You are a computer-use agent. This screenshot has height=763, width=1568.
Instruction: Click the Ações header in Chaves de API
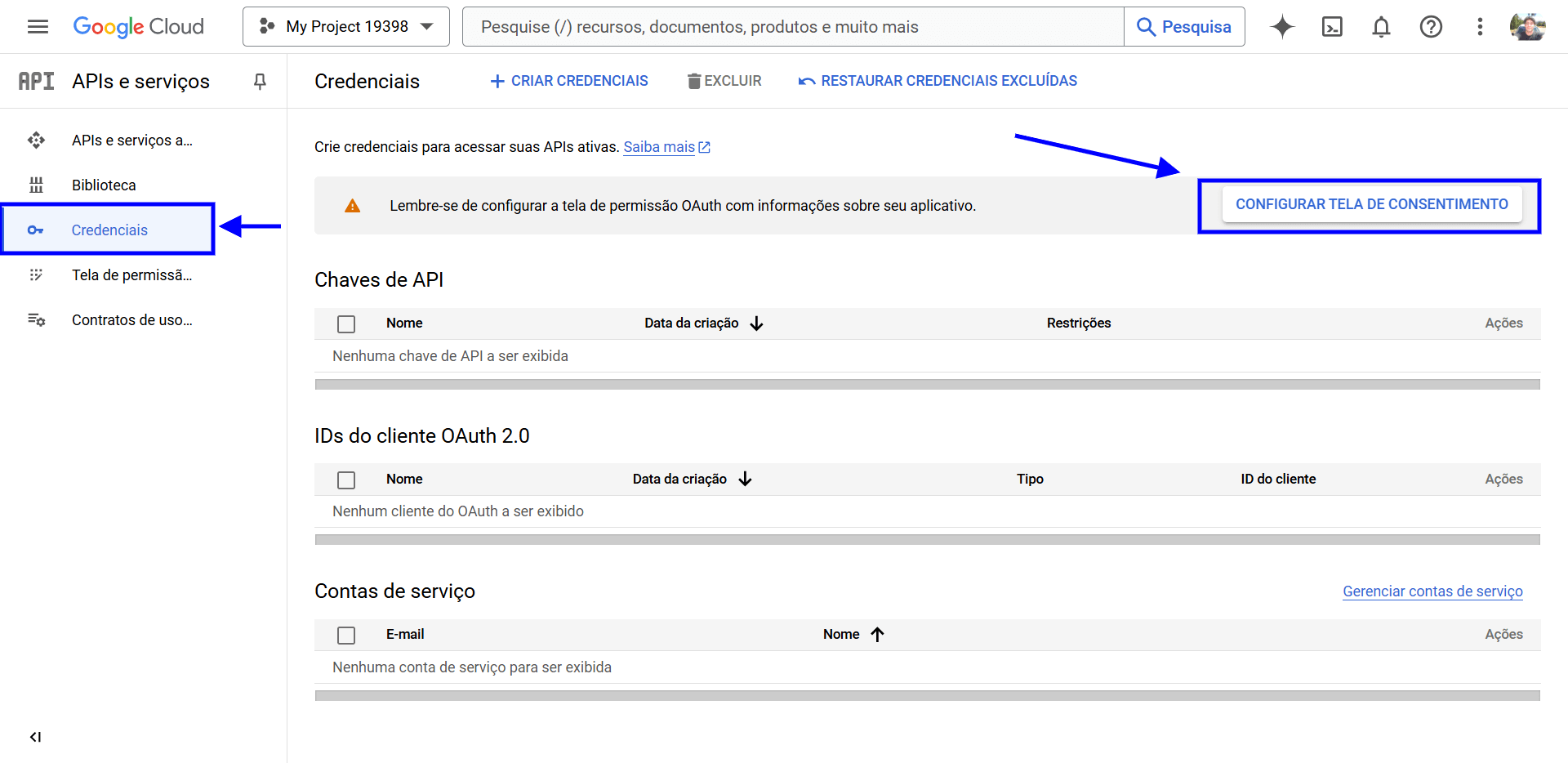(x=1503, y=323)
